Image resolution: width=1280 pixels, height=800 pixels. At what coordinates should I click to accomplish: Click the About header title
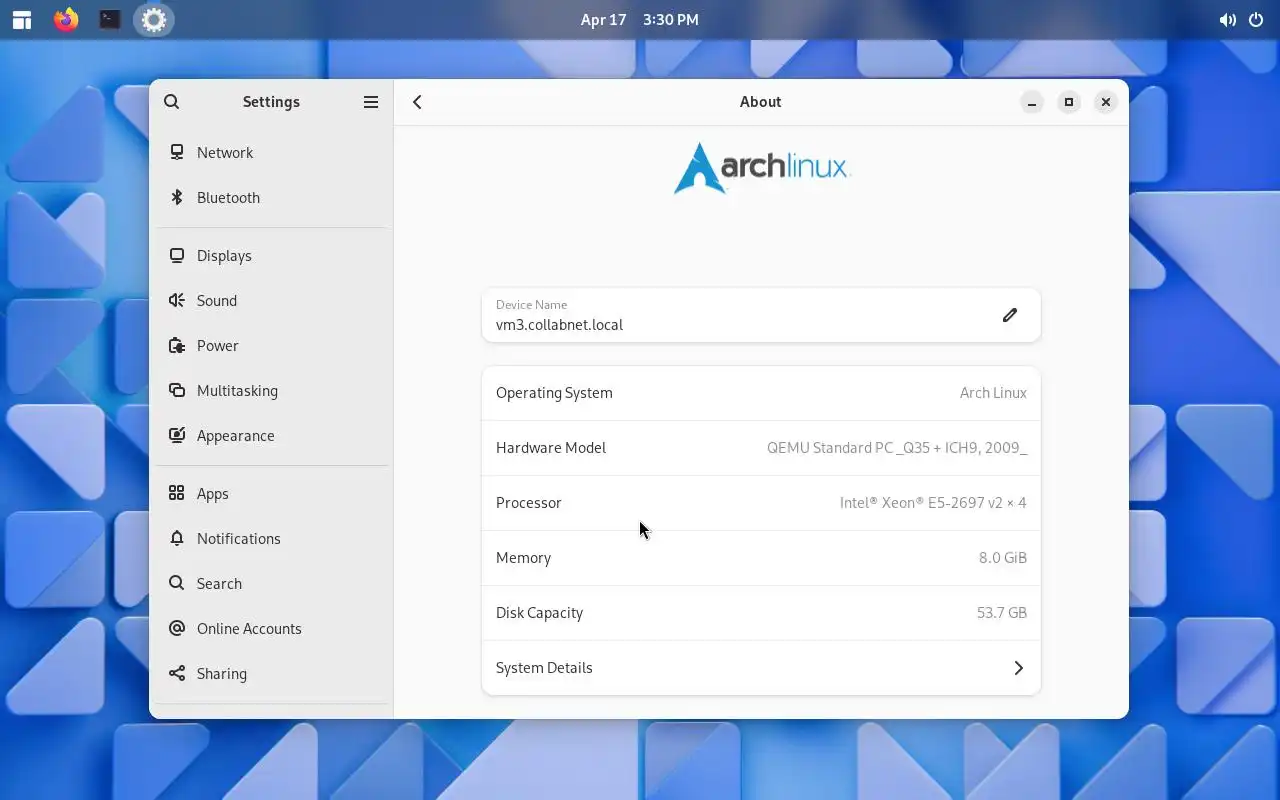pyautogui.click(x=761, y=102)
